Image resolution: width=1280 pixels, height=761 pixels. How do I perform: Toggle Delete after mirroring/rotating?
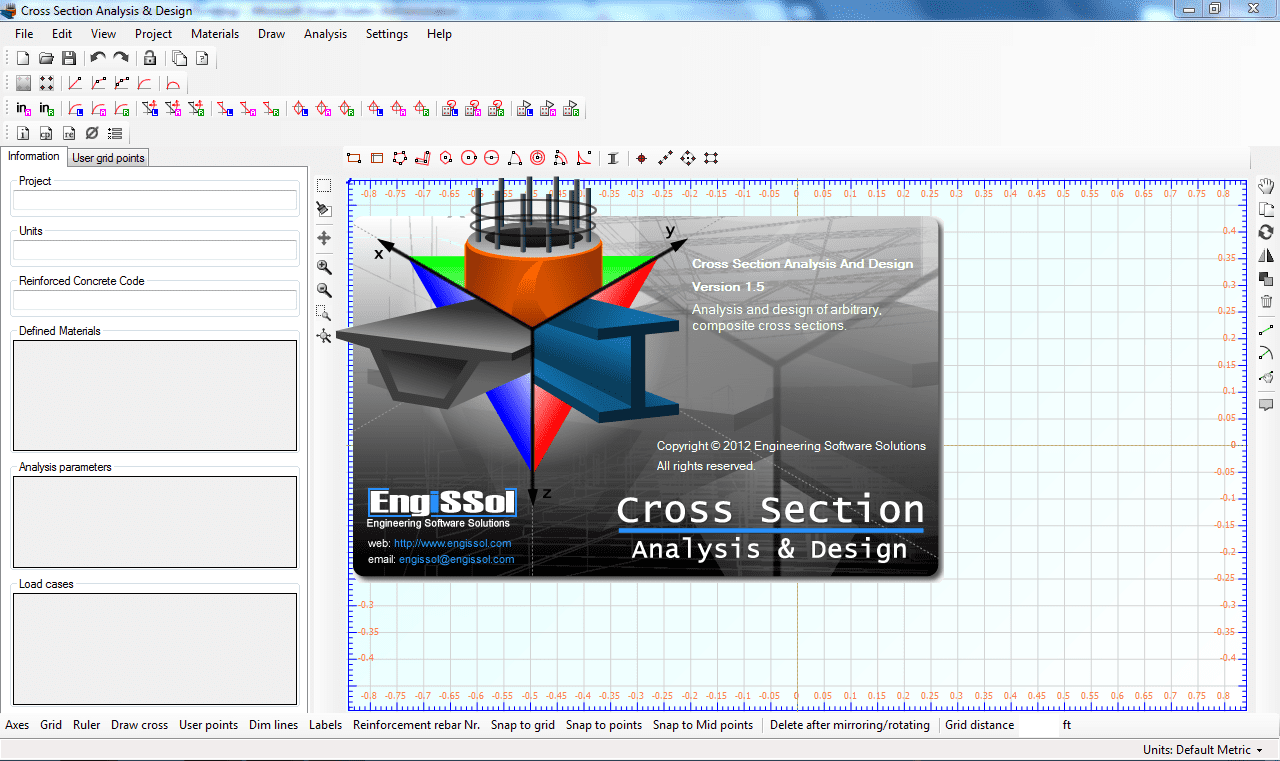850,725
